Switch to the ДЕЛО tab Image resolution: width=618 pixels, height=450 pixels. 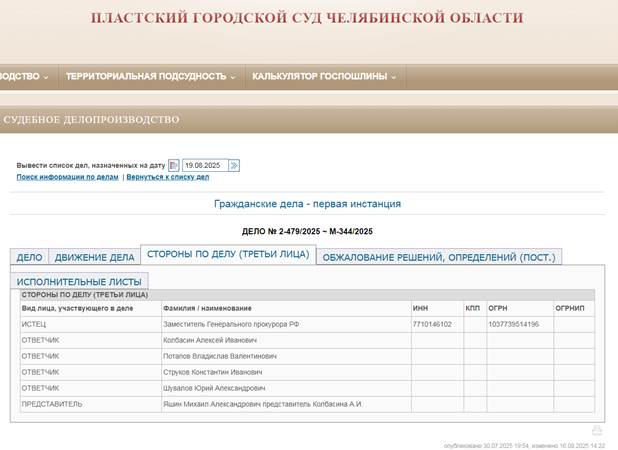29,257
